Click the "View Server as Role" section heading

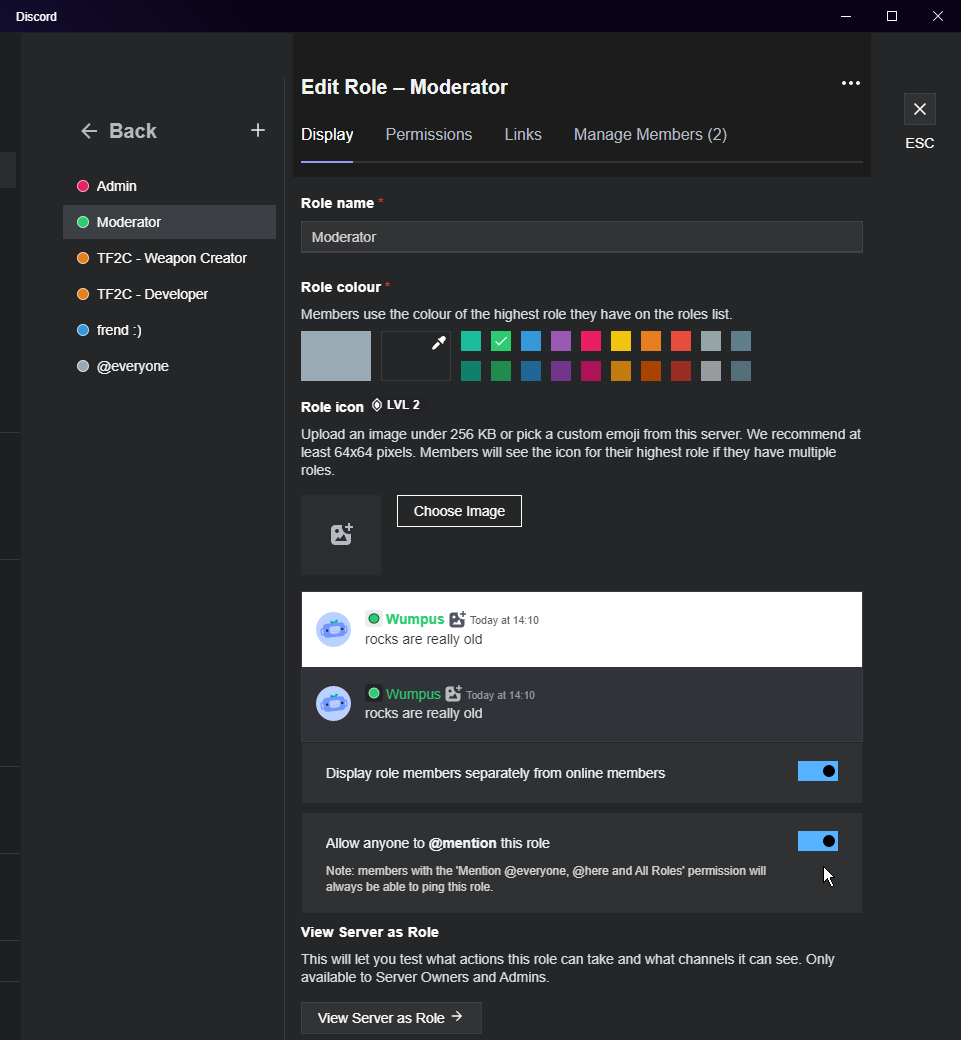370,932
